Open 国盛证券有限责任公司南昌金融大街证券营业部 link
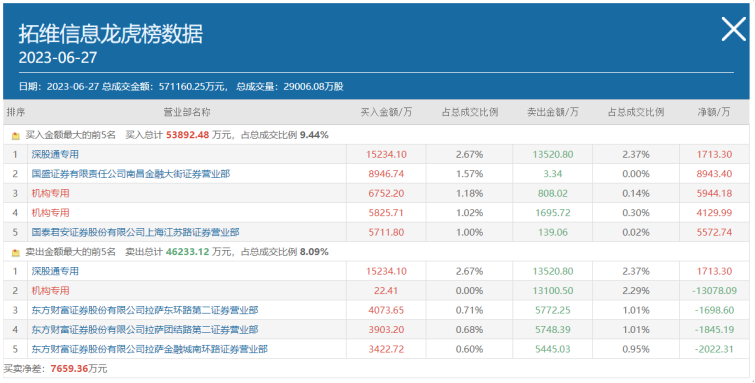Image resolution: width=755 pixels, height=383 pixels. (130, 174)
